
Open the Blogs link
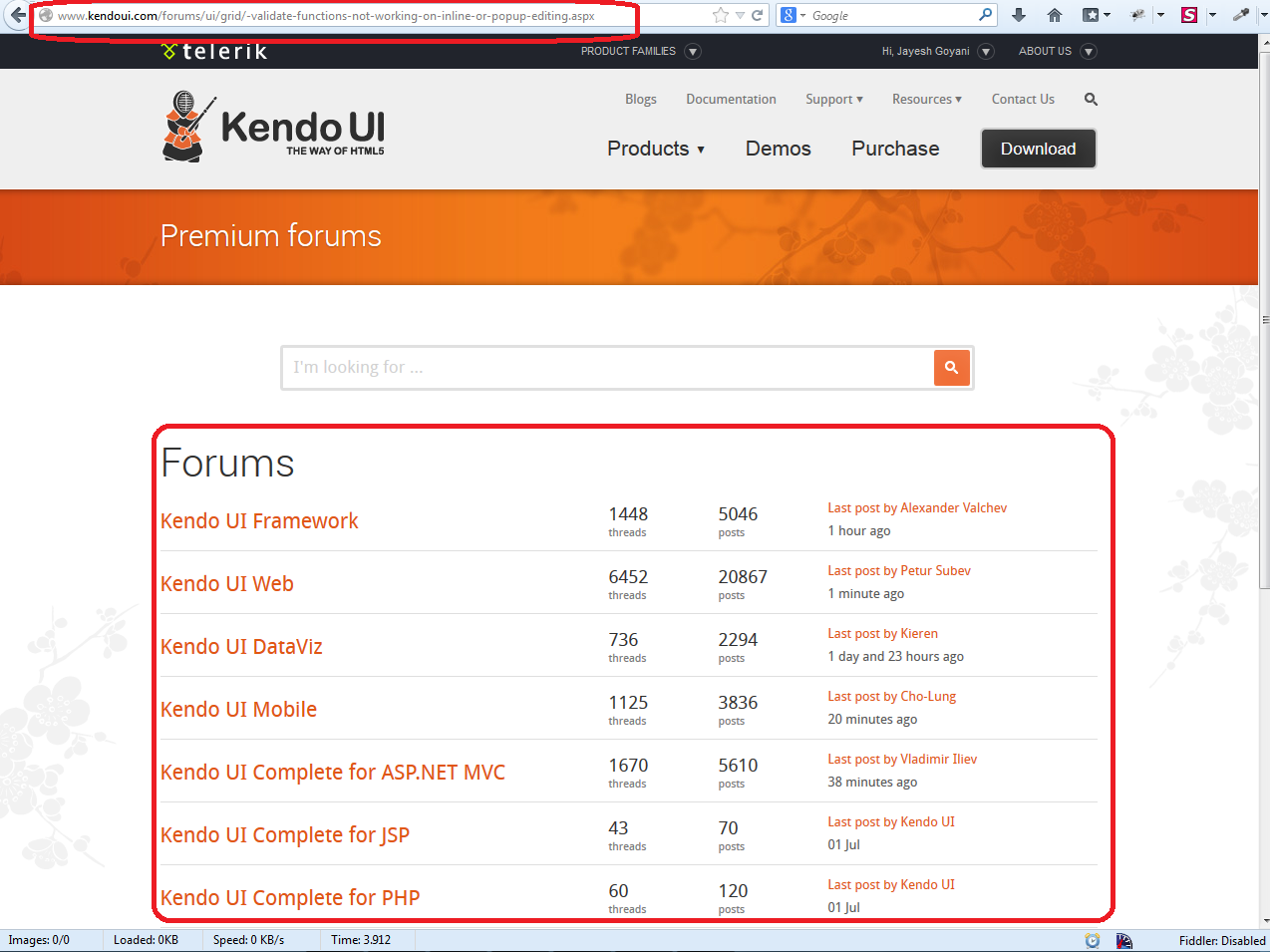coord(641,99)
